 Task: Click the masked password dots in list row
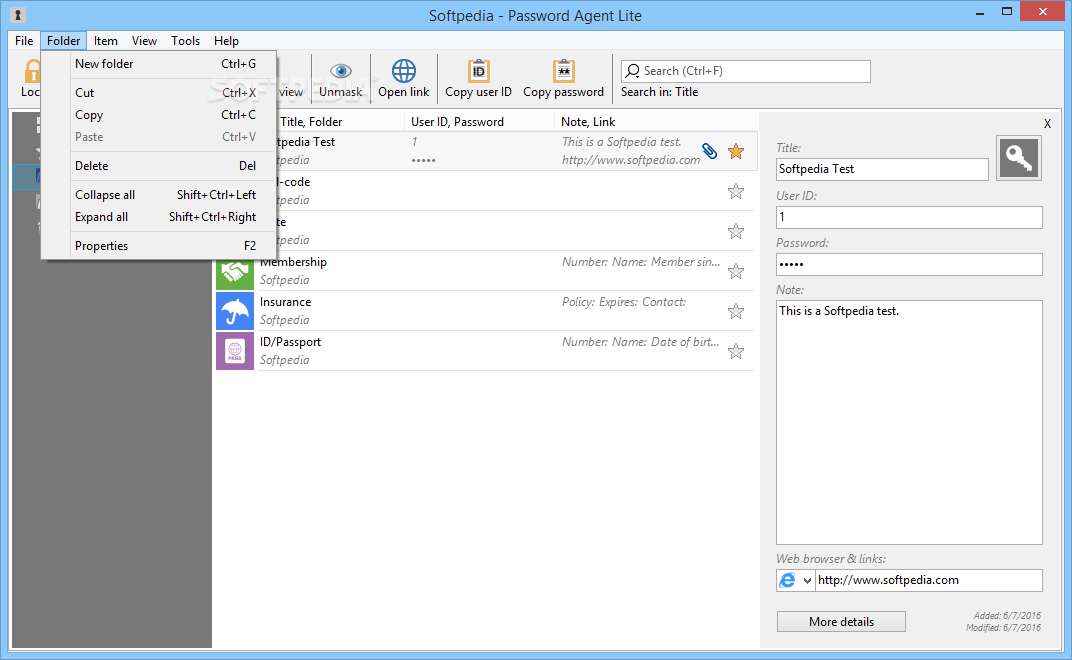coord(423,161)
